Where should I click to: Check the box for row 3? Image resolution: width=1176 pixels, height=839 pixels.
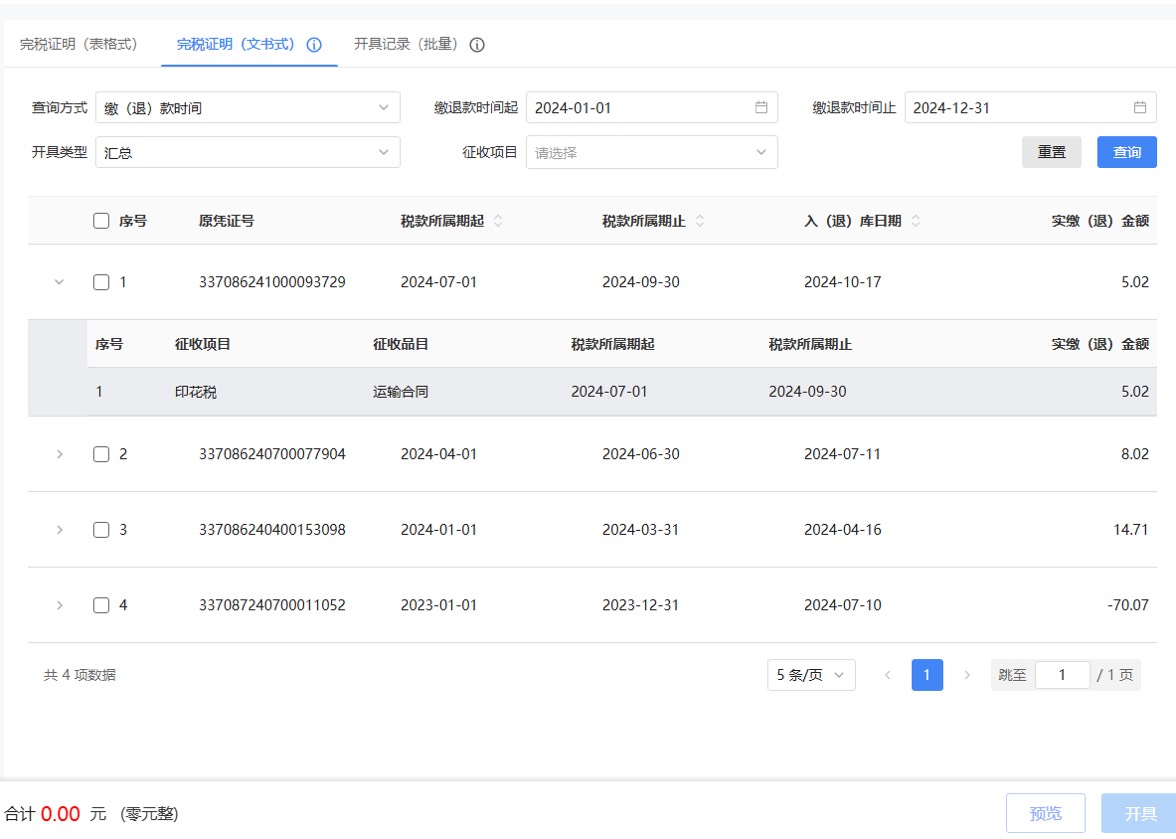pos(101,530)
